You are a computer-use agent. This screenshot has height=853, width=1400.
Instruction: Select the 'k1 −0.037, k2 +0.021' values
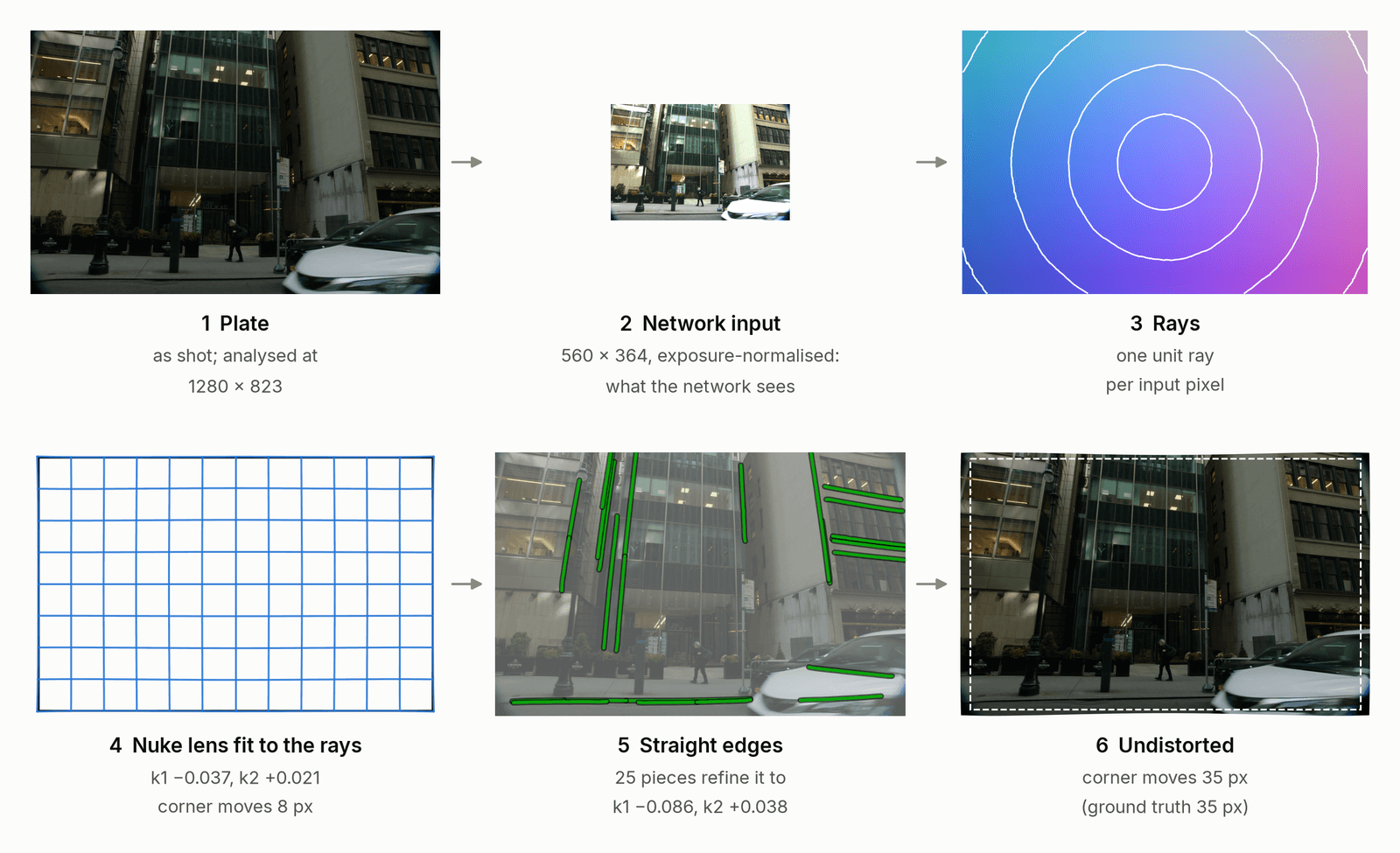pos(235,778)
